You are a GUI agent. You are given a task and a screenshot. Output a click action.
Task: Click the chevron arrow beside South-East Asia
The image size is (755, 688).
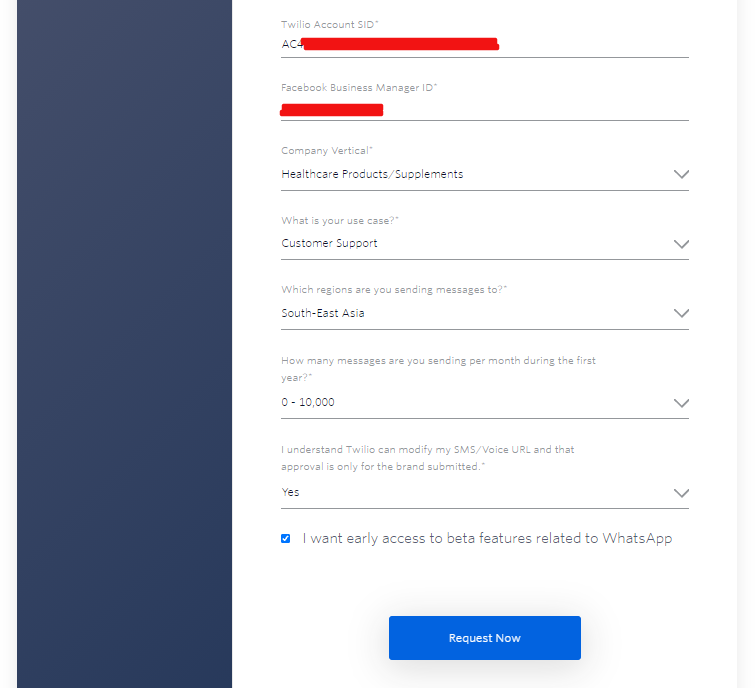point(681,313)
